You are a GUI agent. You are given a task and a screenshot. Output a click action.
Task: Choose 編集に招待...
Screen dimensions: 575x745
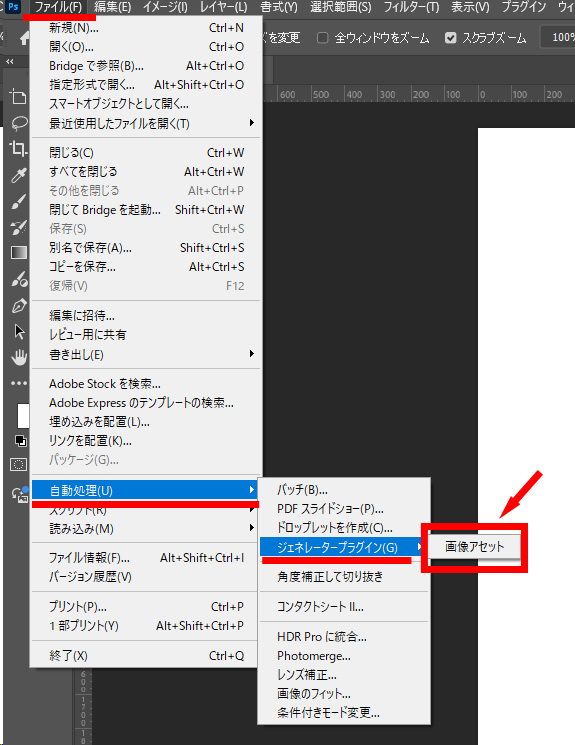pyautogui.click(x=146, y=316)
